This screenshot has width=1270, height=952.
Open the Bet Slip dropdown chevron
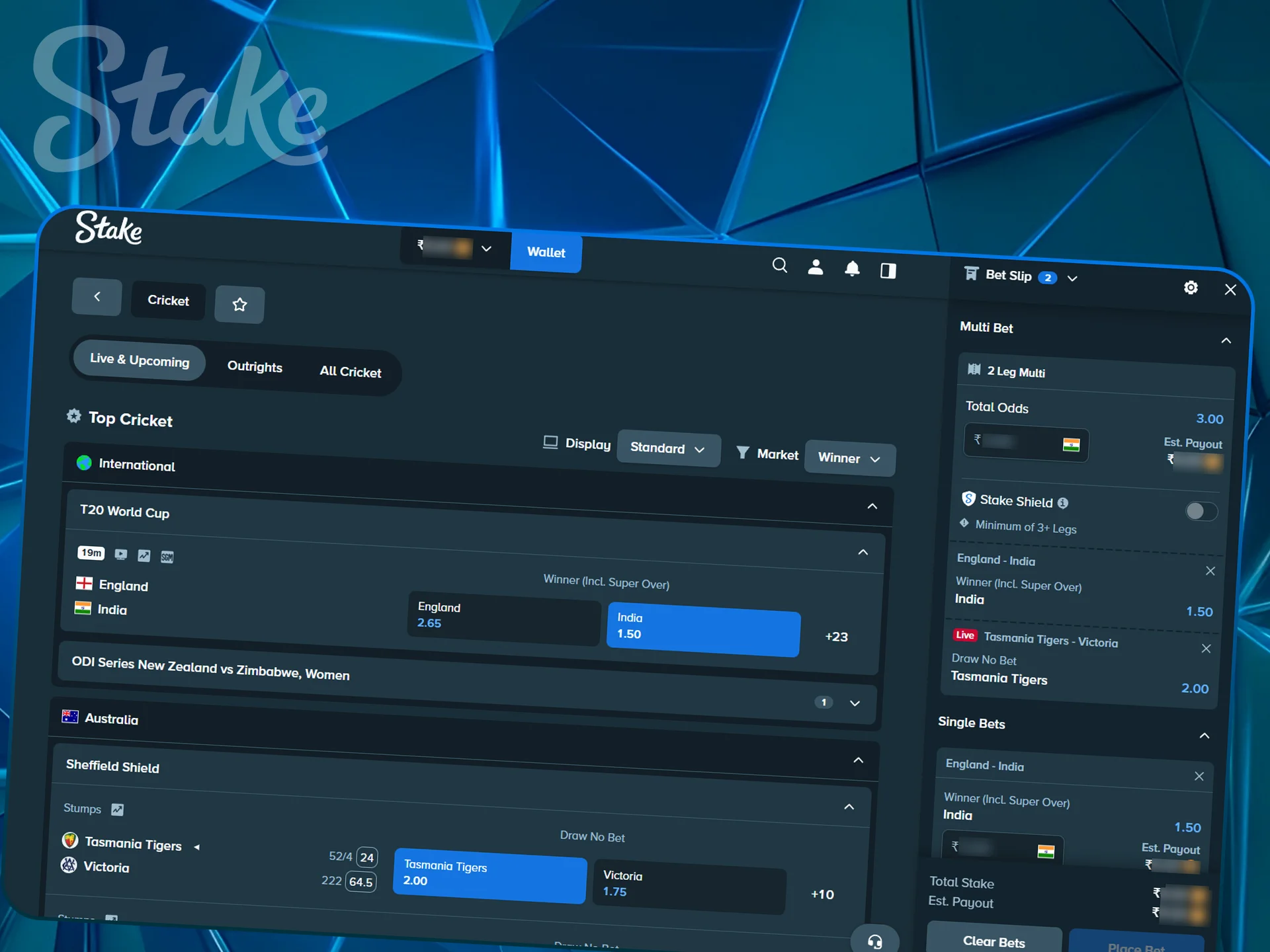pos(1072,278)
